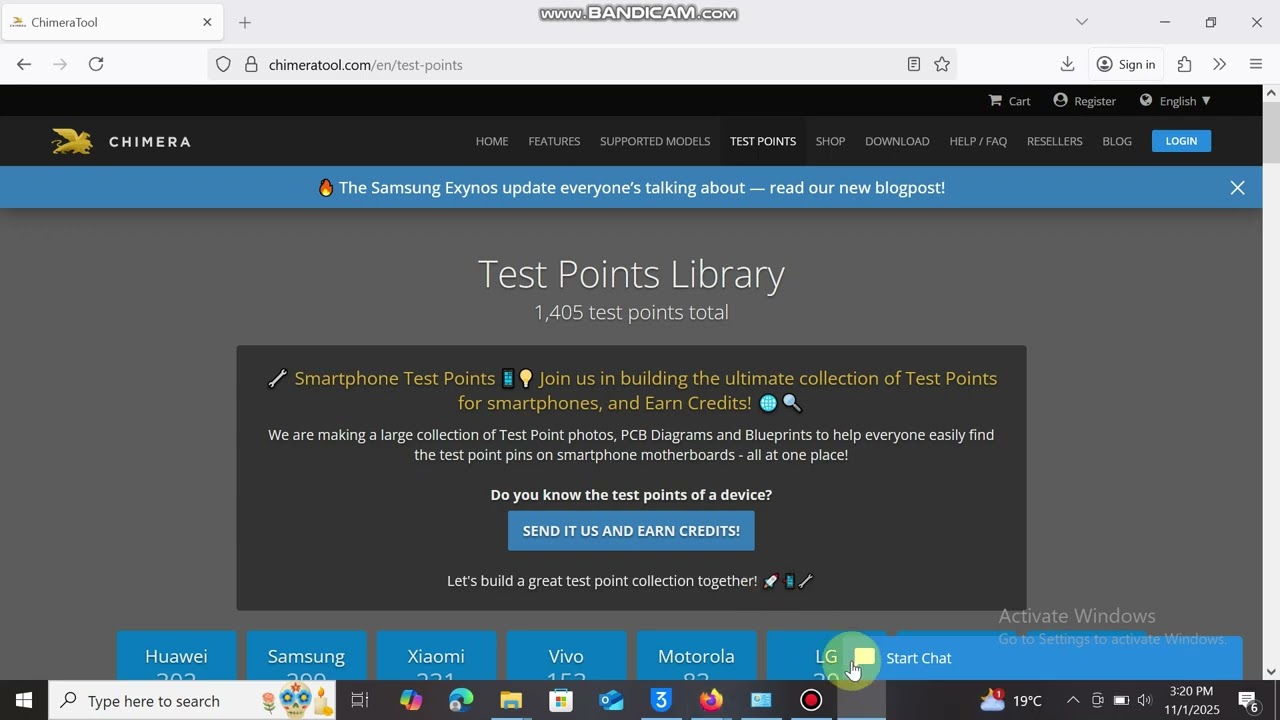Launch Copilot from the taskbar
This screenshot has width=1280, height=720.
click(x=411, y=700)
